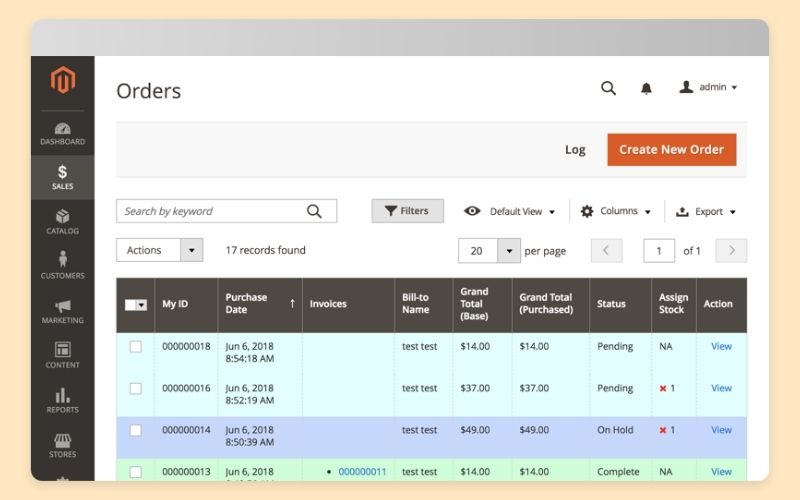Click the 17 records found text
The image size is (800, 500).
click(x=265, y=250)
